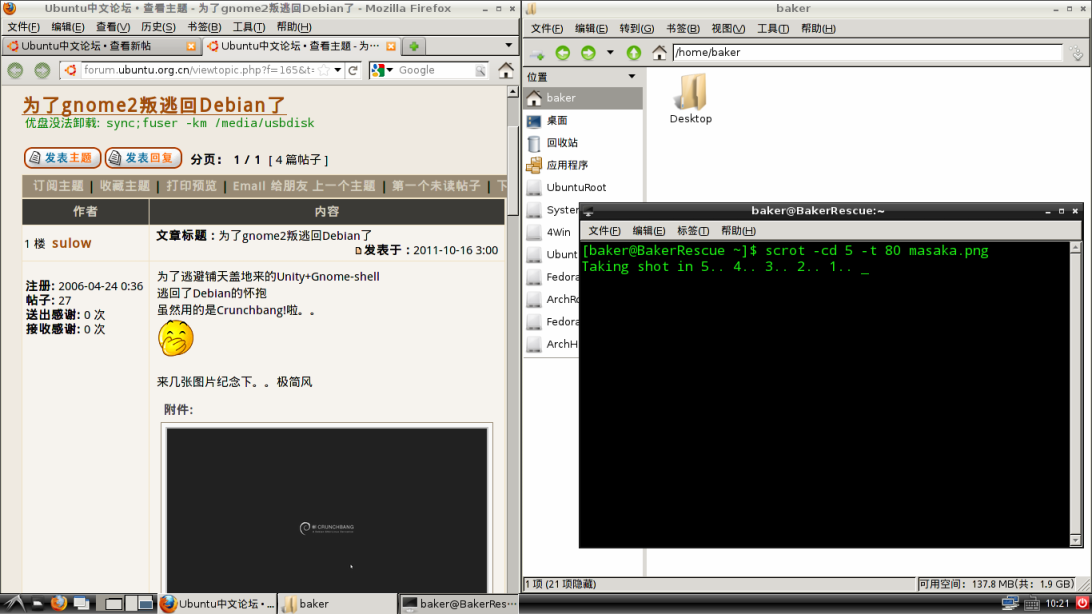Go to Firefox home page icon
The height and width of the screenshot is (614, 1092).
tap(506, 70)
